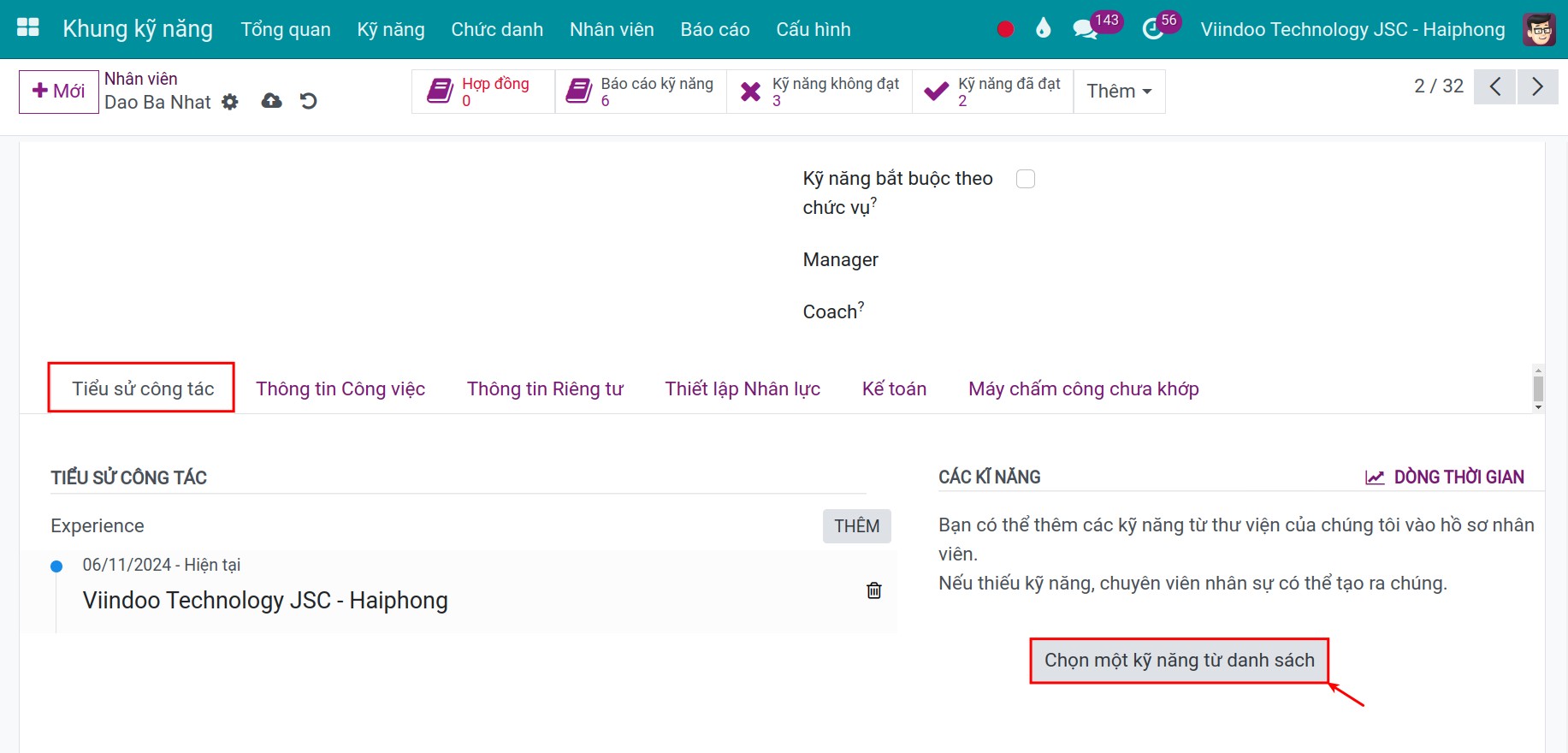Open the Báo cáo menu
This screenshot has height=753, width=1568.
(x=715, y=30)
